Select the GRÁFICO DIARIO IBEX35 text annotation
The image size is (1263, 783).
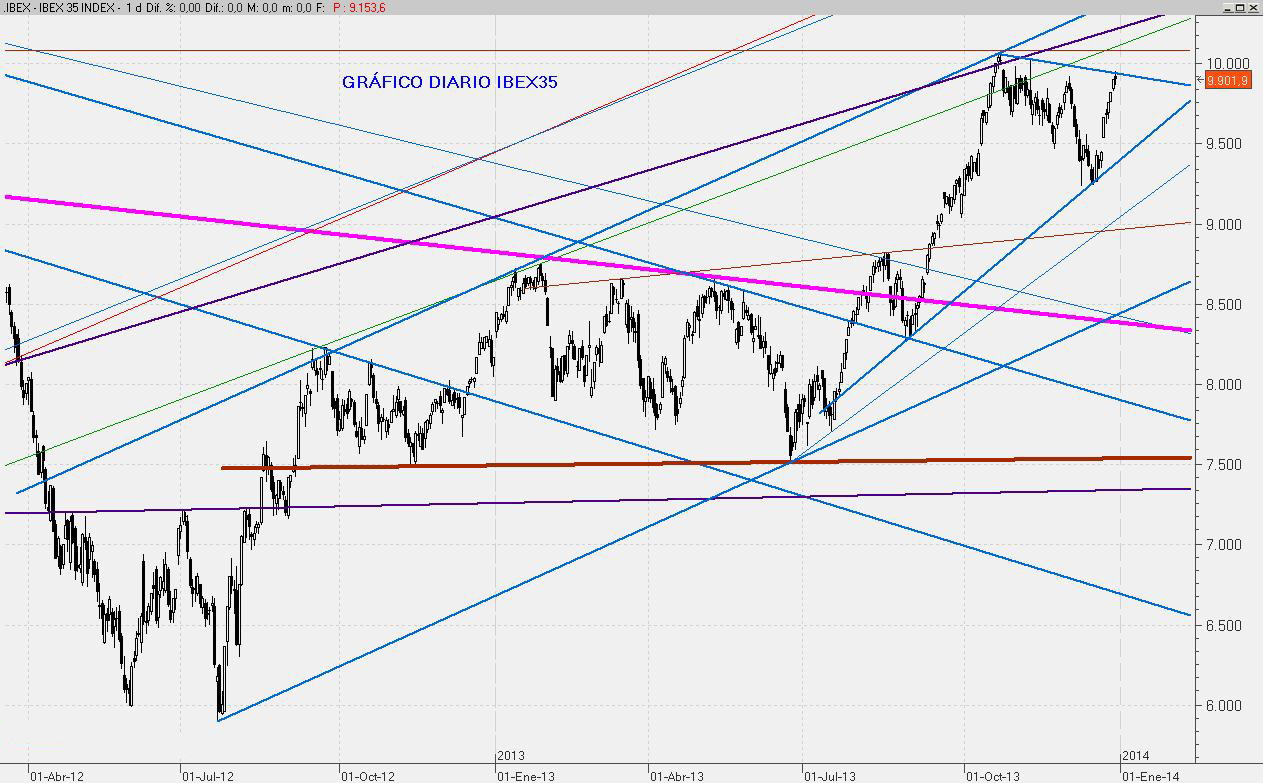(x=449, y=82)
